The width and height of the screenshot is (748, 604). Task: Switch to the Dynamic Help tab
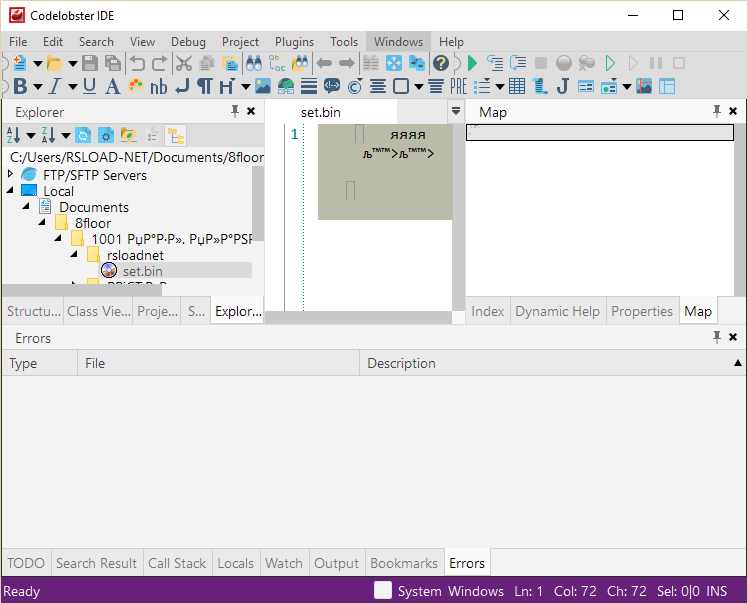(x=557, y=311)
